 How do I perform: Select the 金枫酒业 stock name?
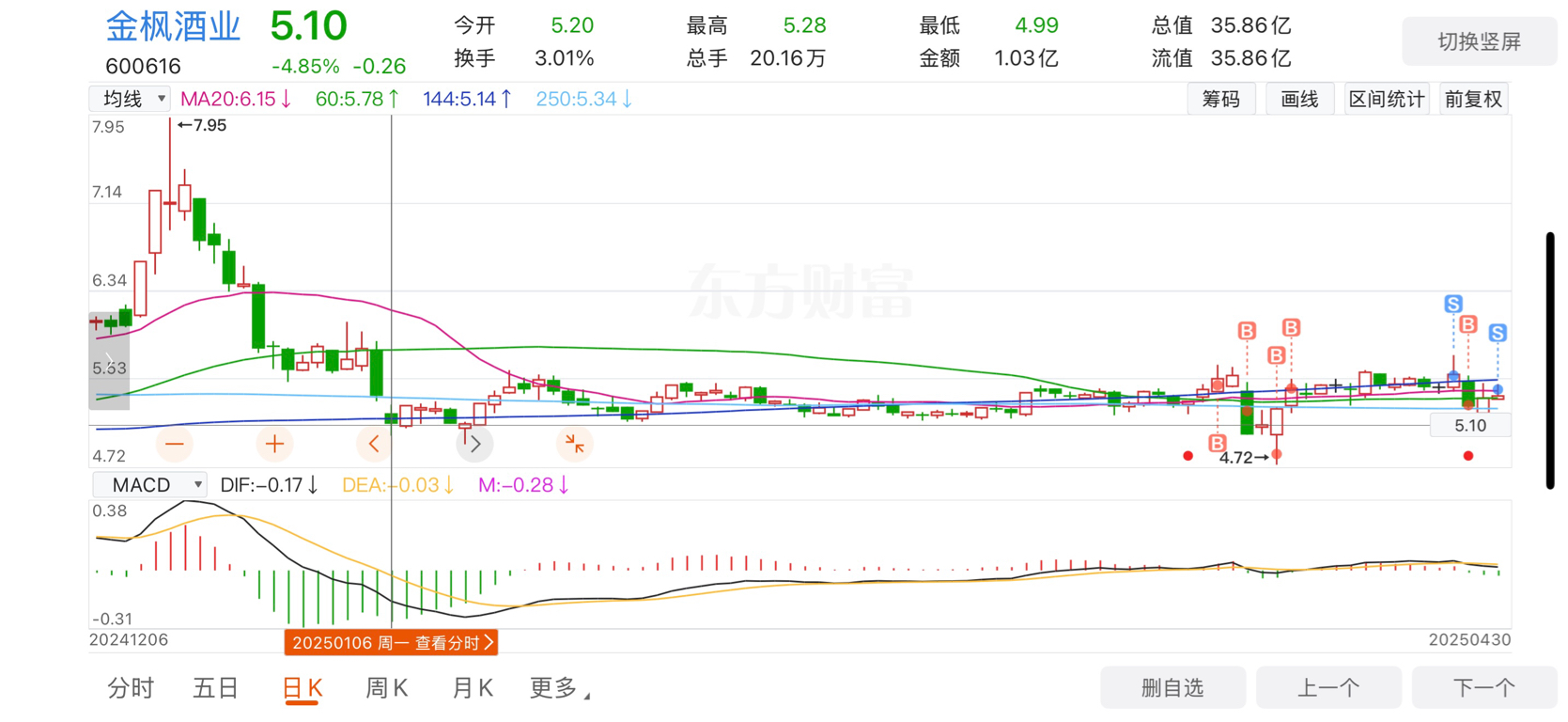coord(174,26)
